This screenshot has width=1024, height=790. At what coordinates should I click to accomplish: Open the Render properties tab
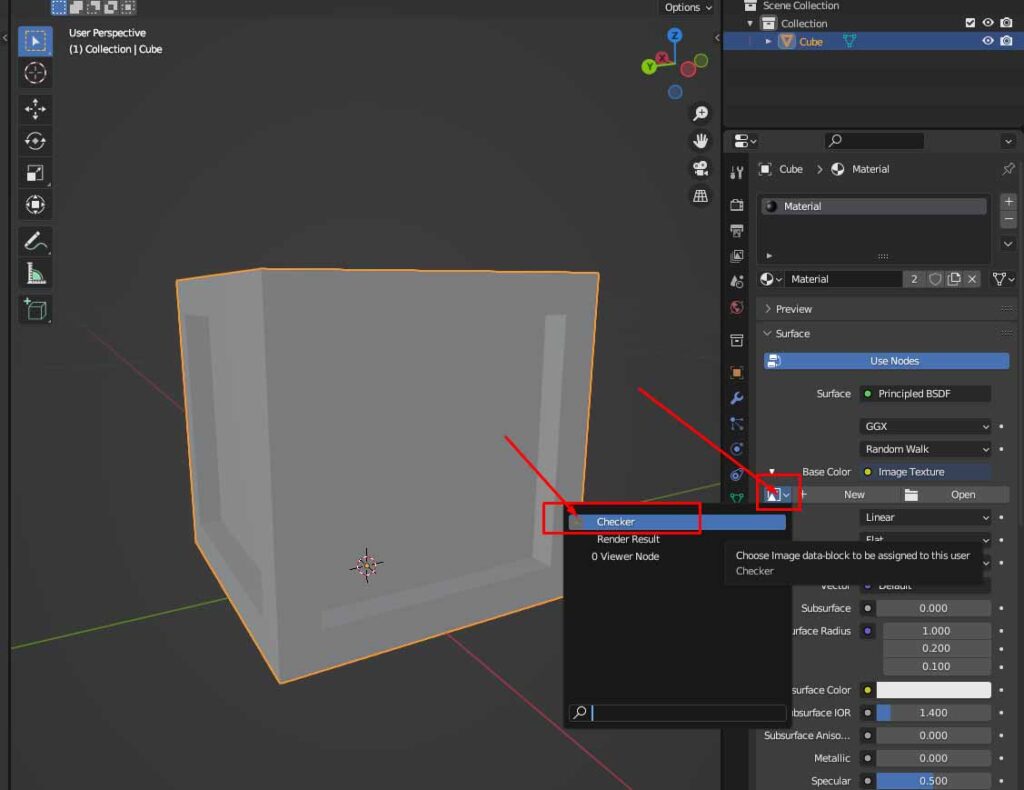tap(737, 204)
